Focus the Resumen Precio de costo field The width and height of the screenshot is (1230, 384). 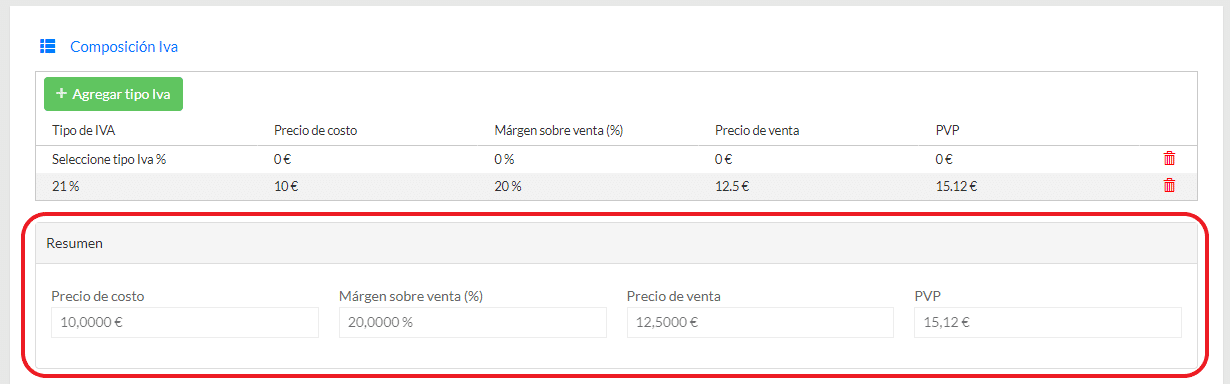tap(185, 322)
